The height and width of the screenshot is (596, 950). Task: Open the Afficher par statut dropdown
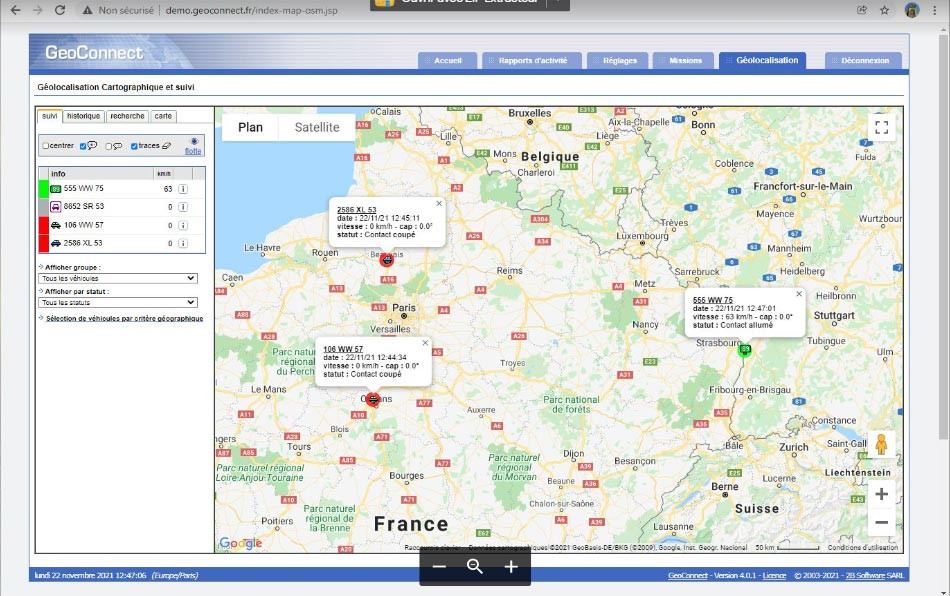coord(118,302)
